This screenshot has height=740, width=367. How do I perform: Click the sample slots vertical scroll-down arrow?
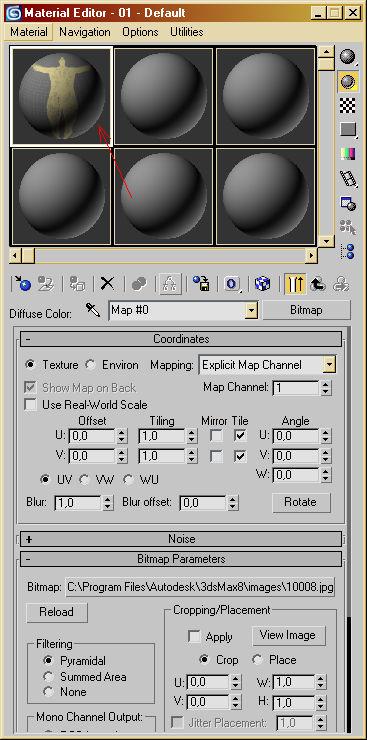[x=326, y=241]
